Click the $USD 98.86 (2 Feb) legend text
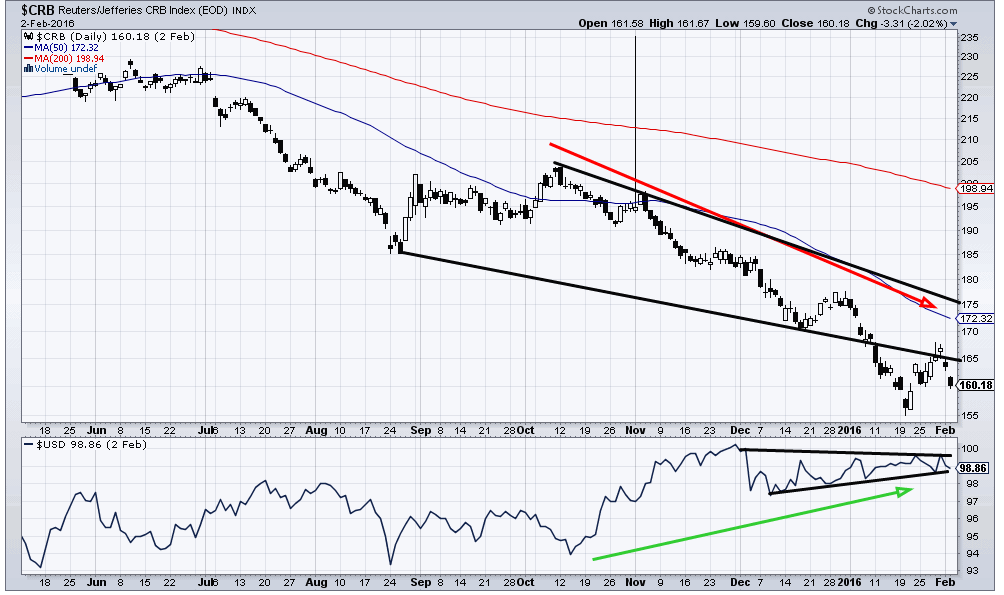1004x595 pixels. coord(91,444)
